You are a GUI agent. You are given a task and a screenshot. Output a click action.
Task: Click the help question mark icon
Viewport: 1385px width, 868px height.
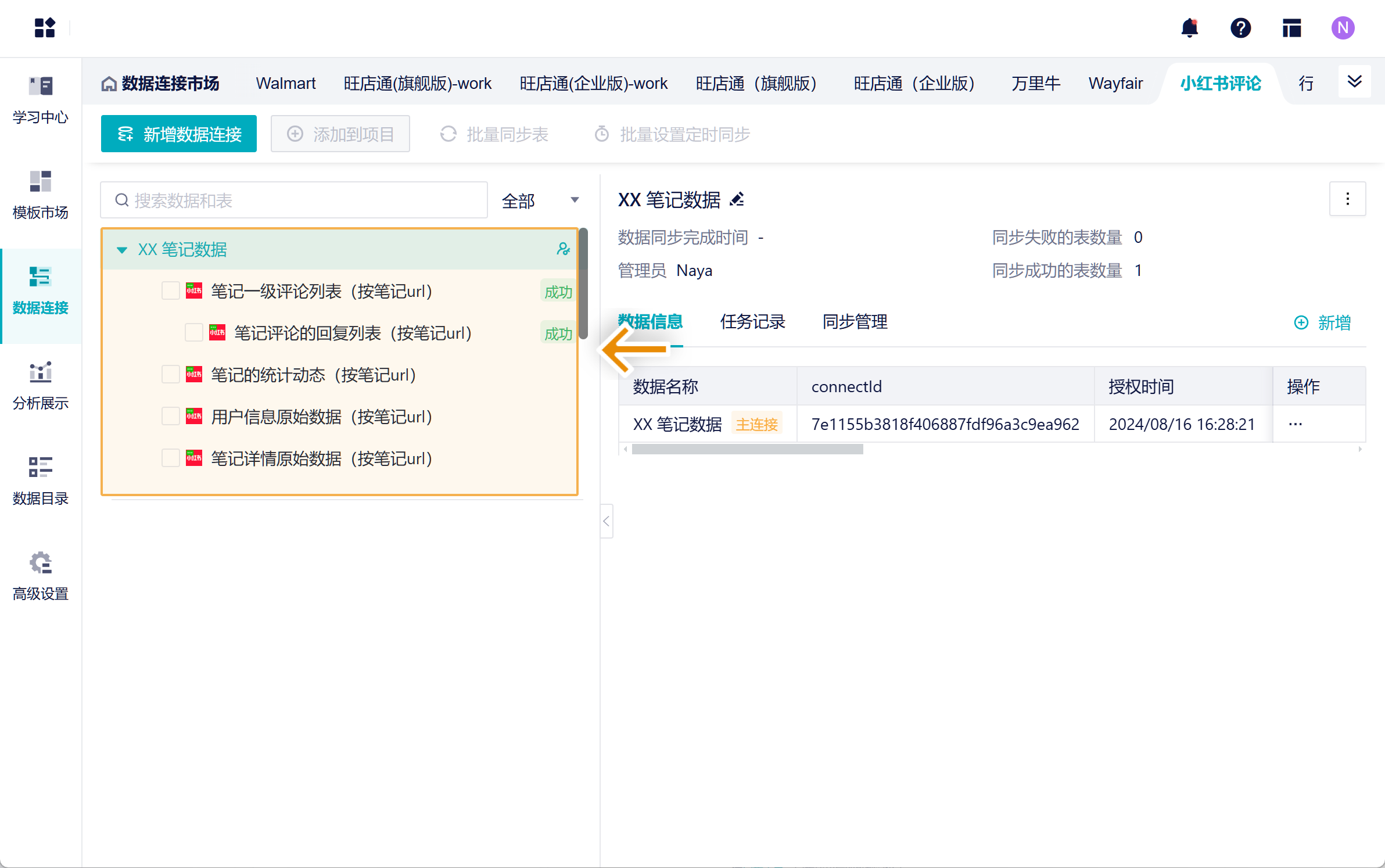(1240, 28)
